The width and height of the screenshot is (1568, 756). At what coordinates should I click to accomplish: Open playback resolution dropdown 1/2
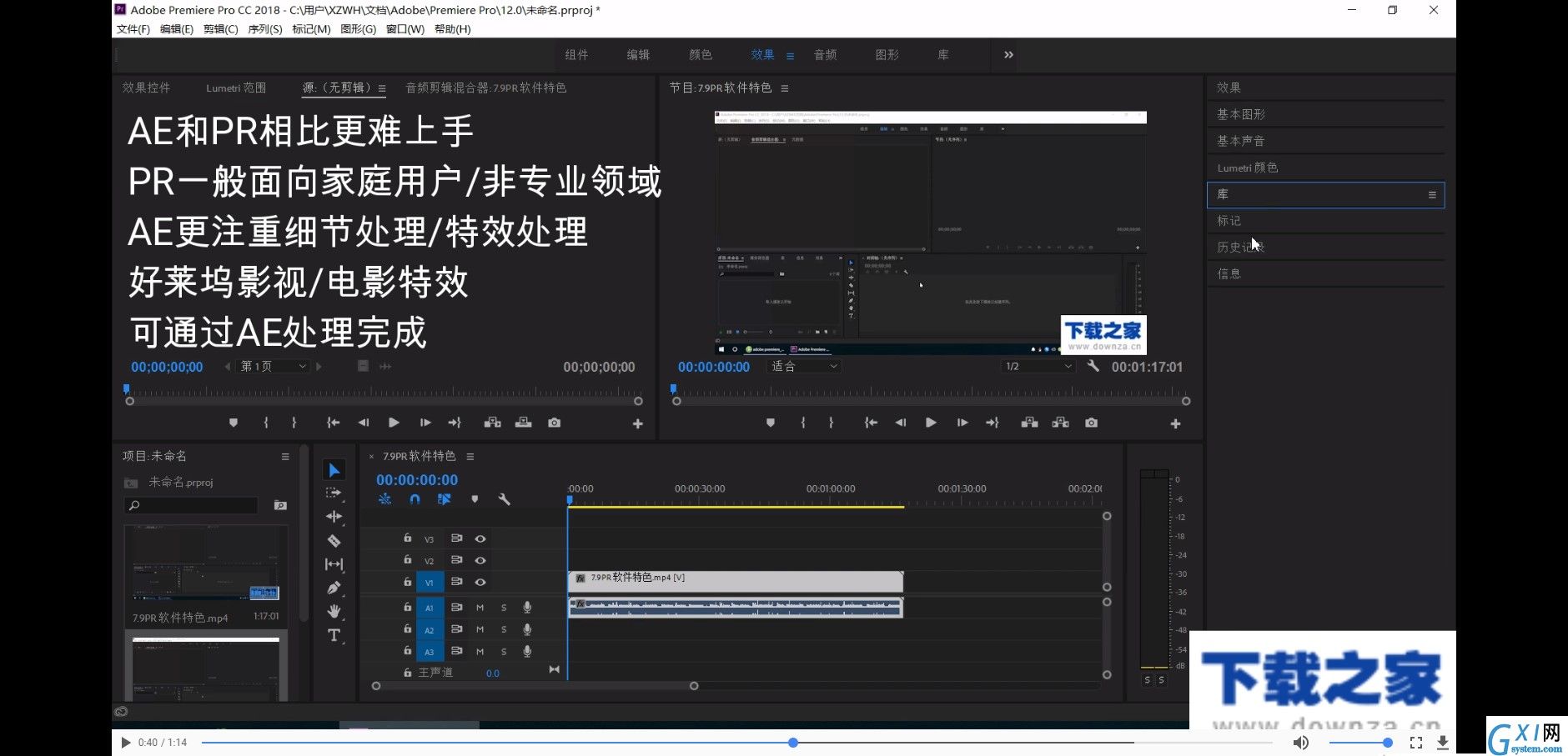click(x=1038, y=366)
